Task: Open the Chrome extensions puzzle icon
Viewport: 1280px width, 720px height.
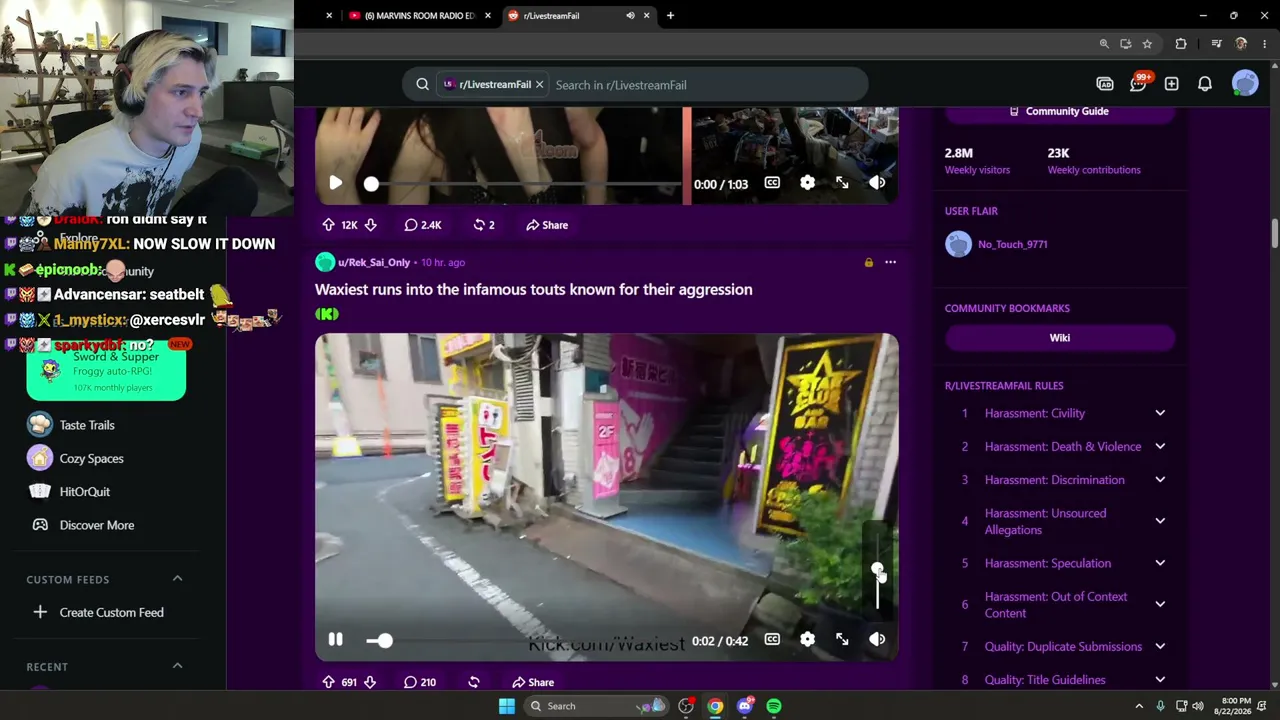Action: [x=1181, y=44]
